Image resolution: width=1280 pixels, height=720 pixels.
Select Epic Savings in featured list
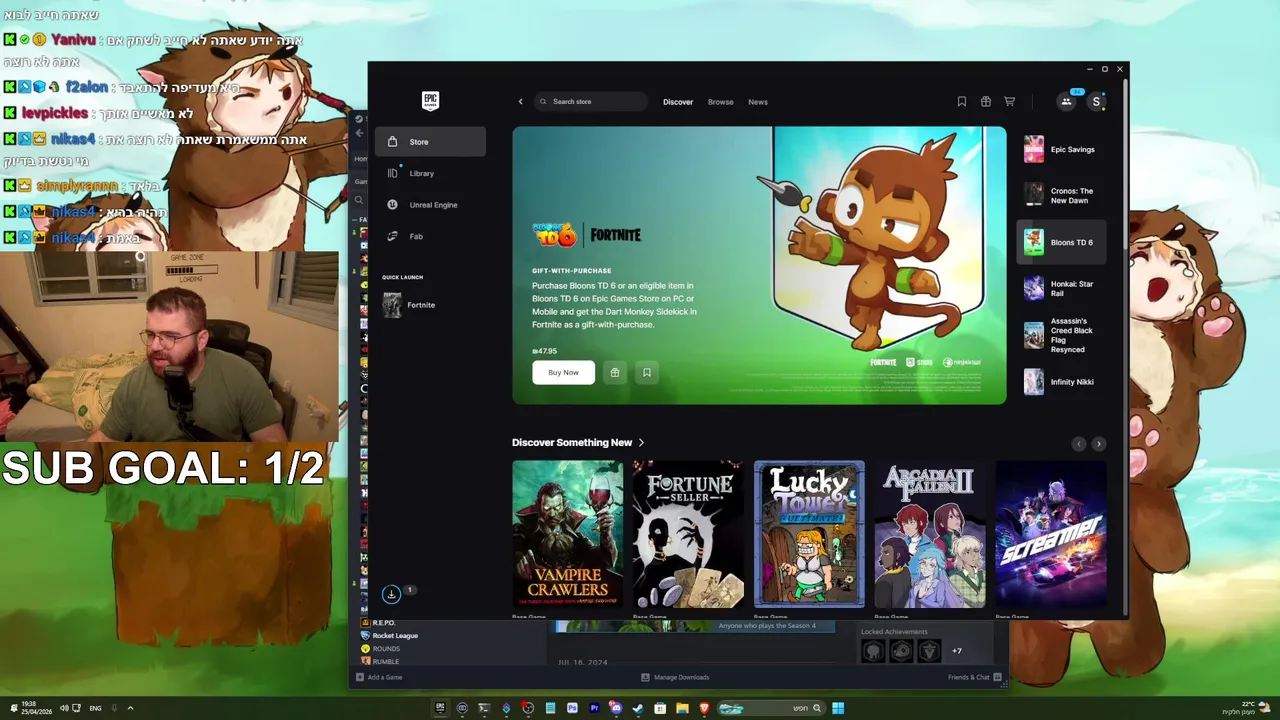click(x=1062, y=150)
